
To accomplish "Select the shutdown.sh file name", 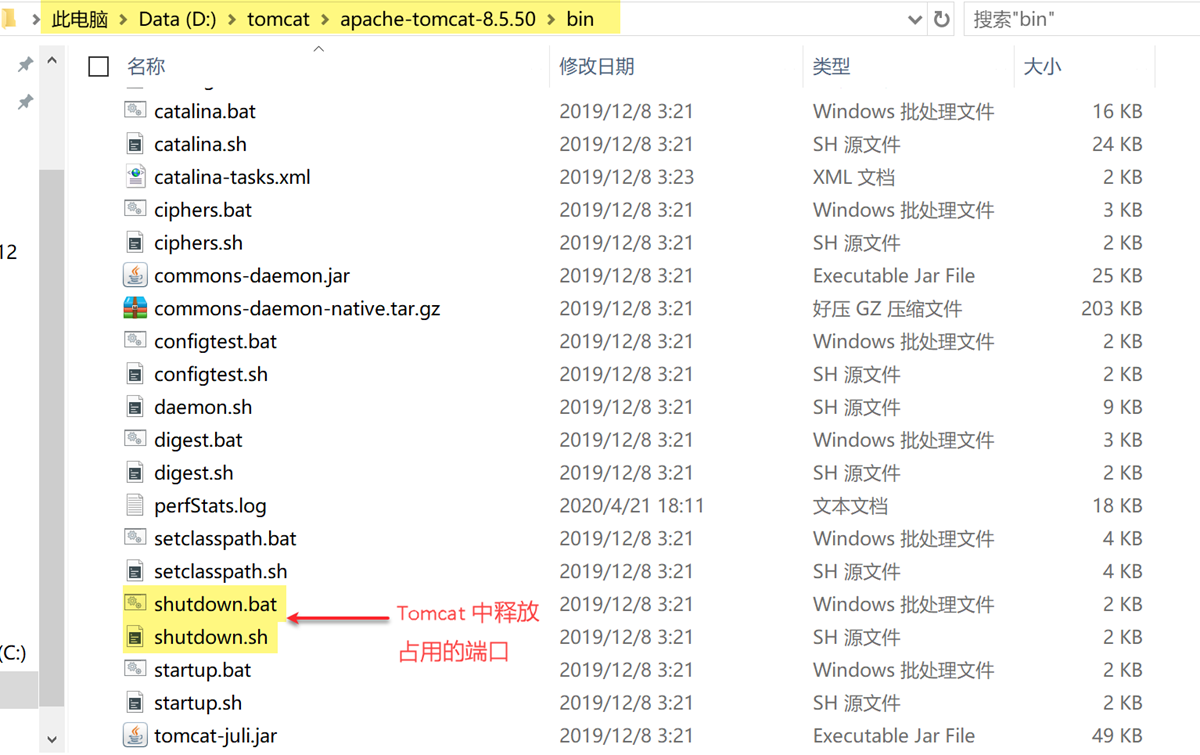I will [211, 637].
